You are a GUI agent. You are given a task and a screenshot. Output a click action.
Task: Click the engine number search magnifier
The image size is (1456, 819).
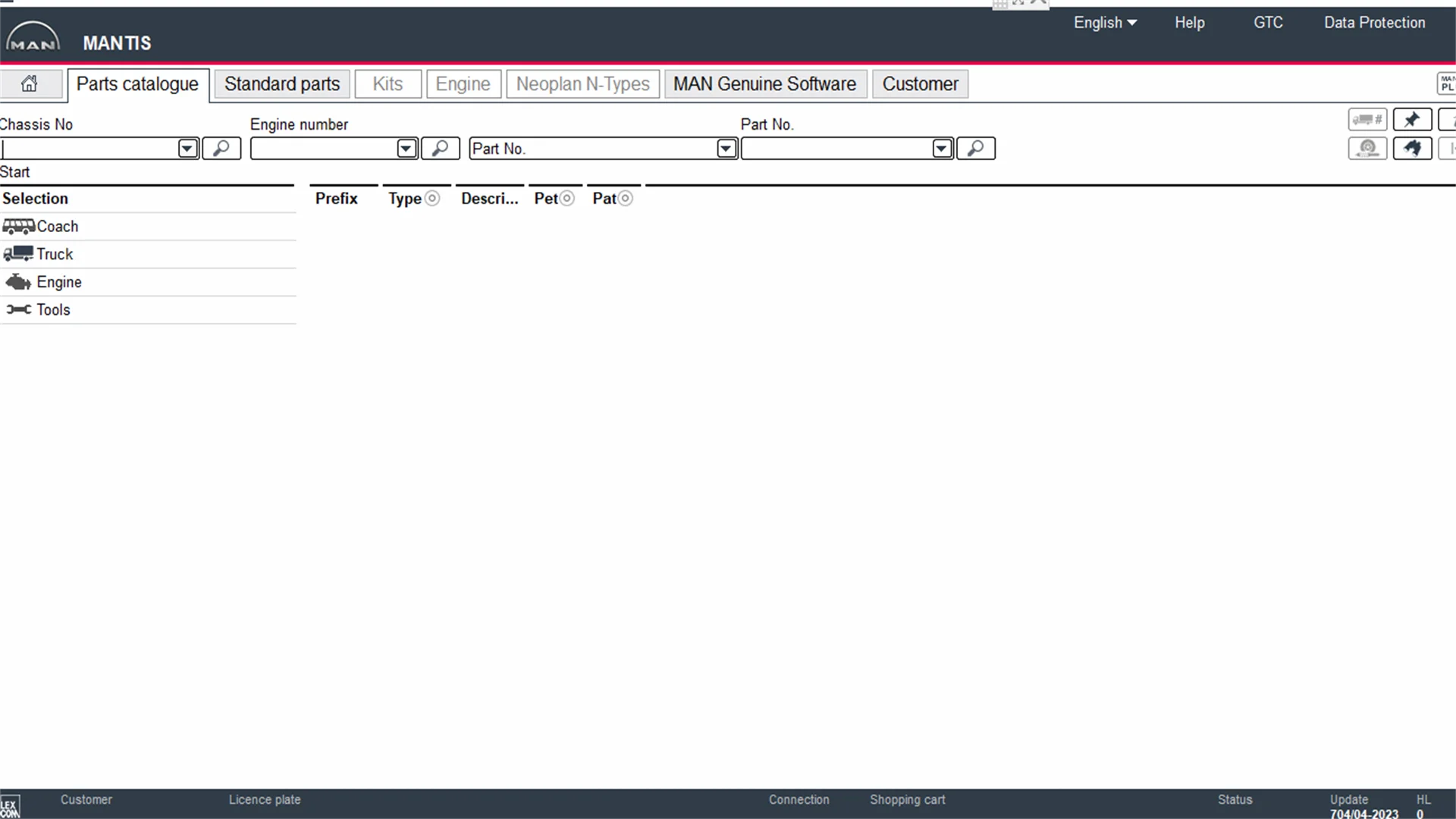click(x=440, y=149)
